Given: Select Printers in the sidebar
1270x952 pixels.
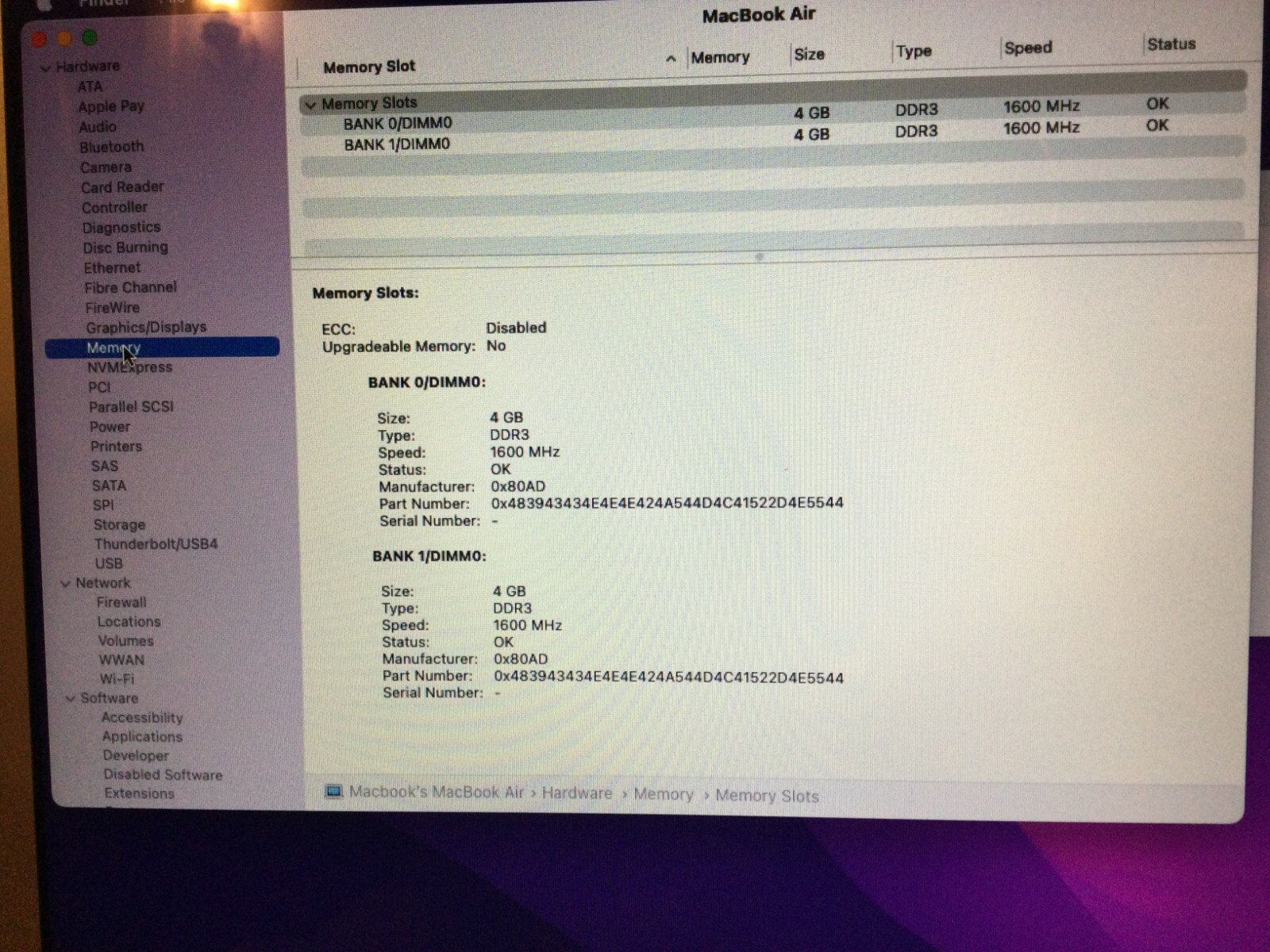Looking at the screenshot, I should click(116, 447).
